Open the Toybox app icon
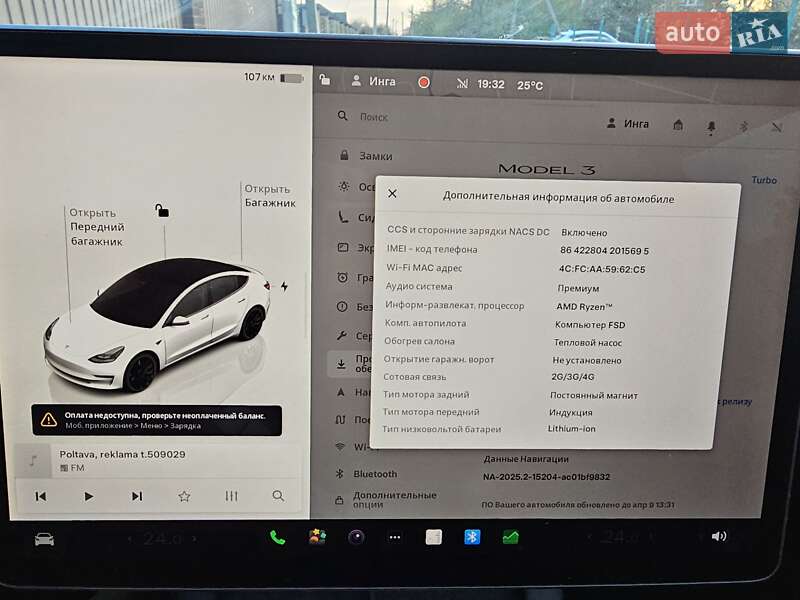800x600 pixels. click(x=317, y=537)
